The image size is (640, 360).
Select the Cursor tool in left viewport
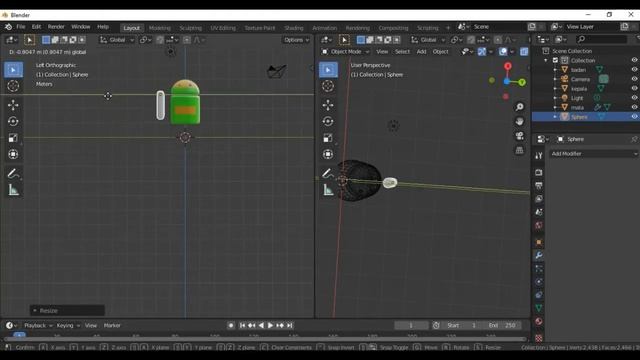click(x=13, y=86)
